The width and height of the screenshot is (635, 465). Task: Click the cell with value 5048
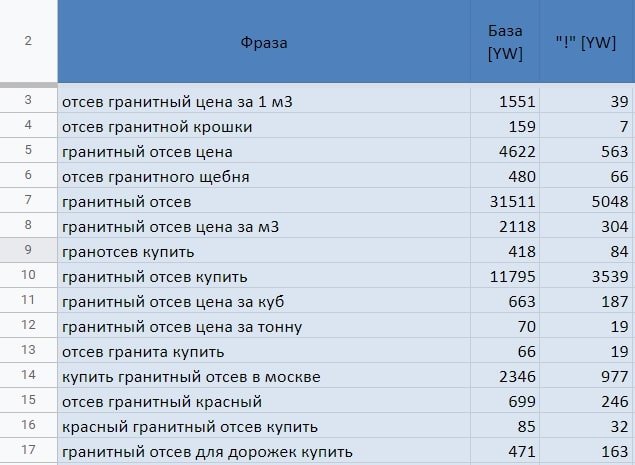click(x=586, y=202)
